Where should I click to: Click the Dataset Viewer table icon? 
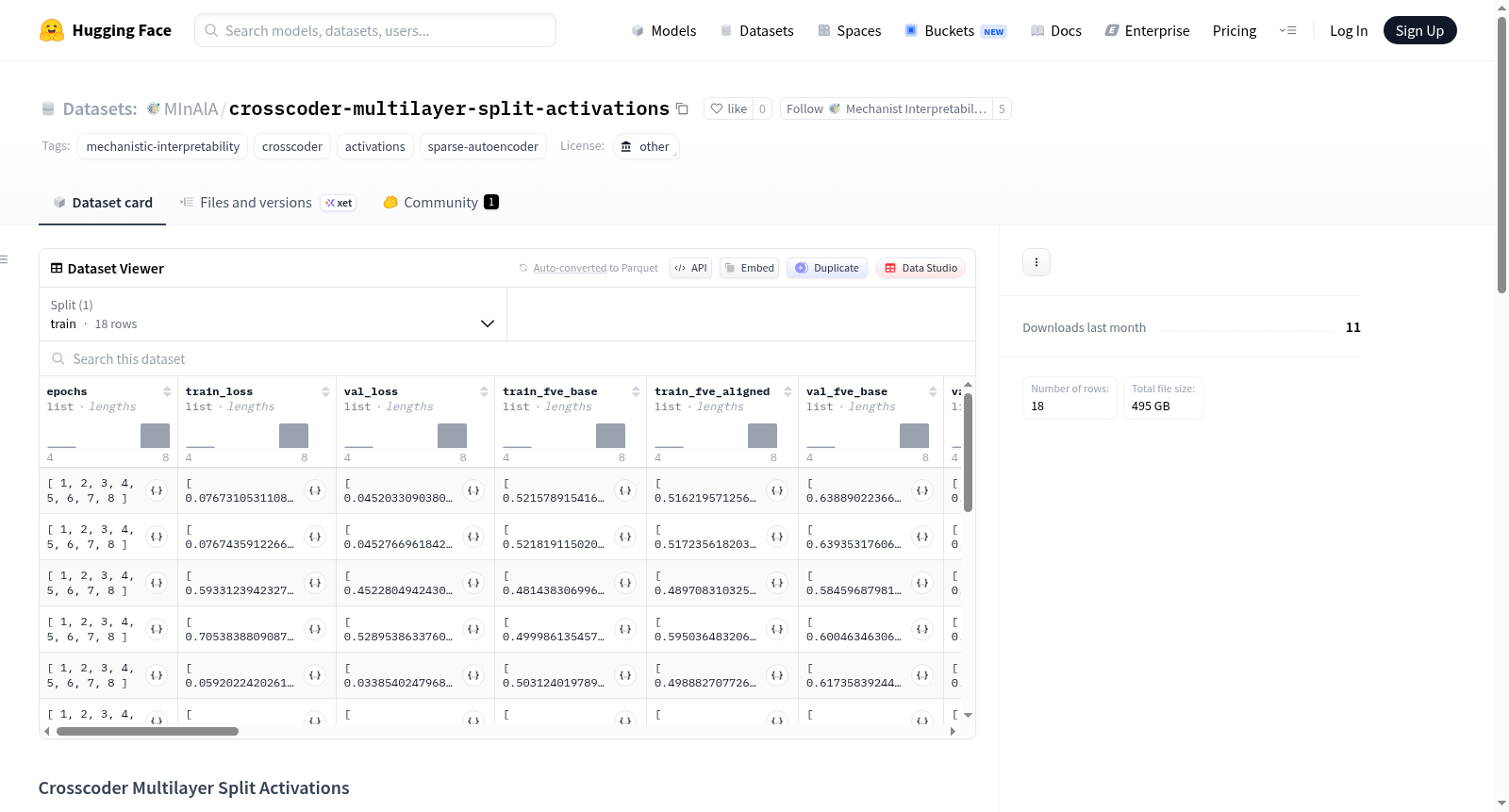pos(57,268)
